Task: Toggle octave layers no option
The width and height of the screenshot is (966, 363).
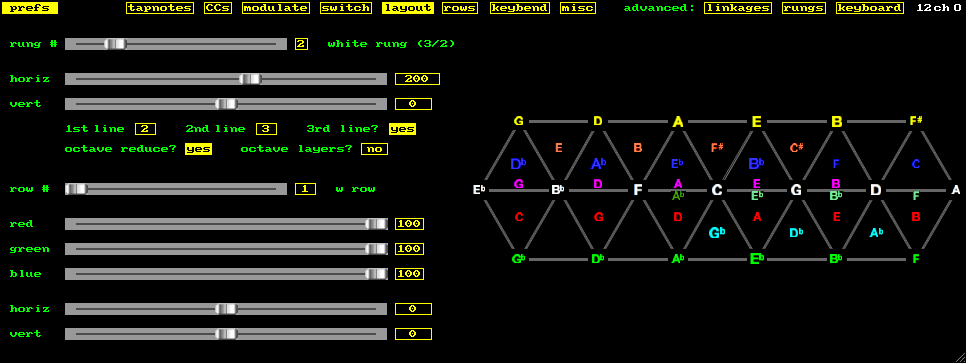Action: pos(375,149)
